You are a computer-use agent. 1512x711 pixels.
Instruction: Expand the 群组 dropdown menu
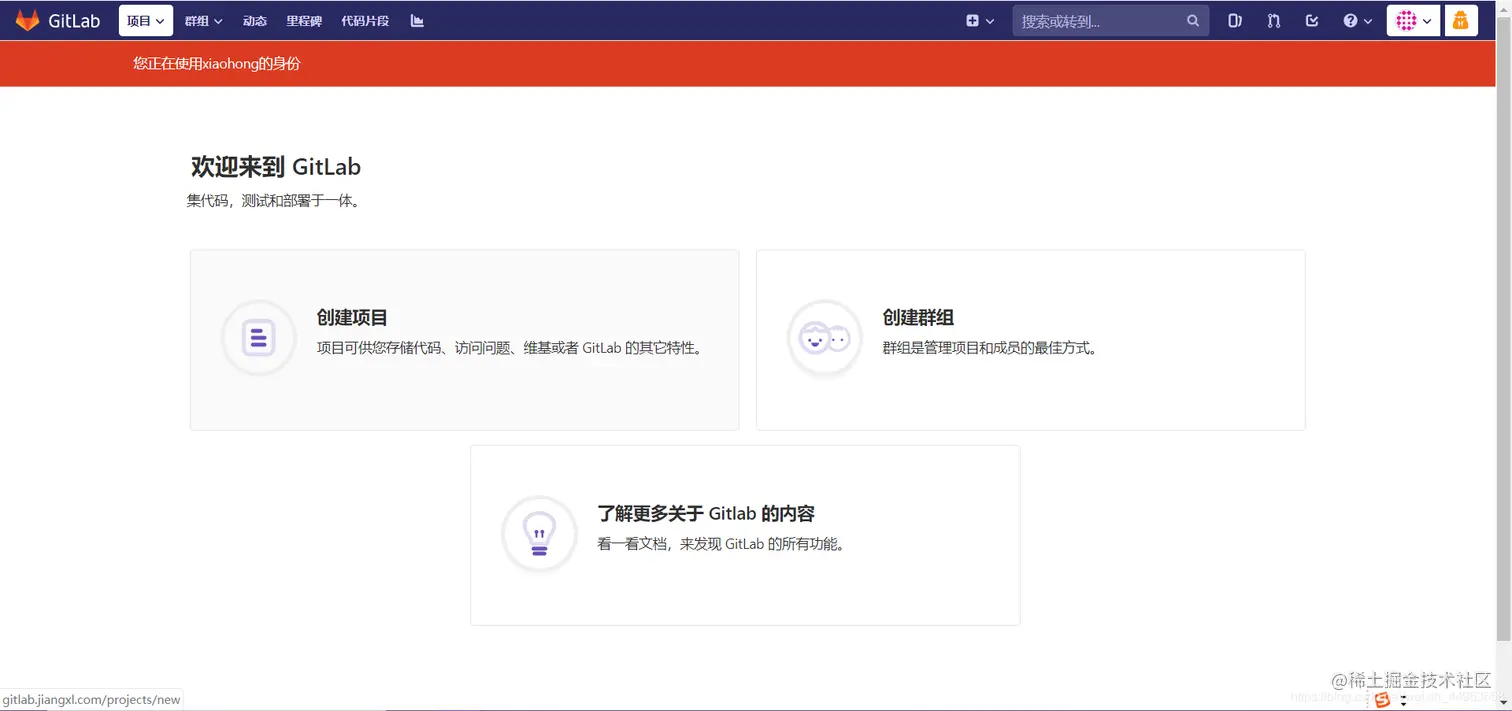tap(202, 20)
